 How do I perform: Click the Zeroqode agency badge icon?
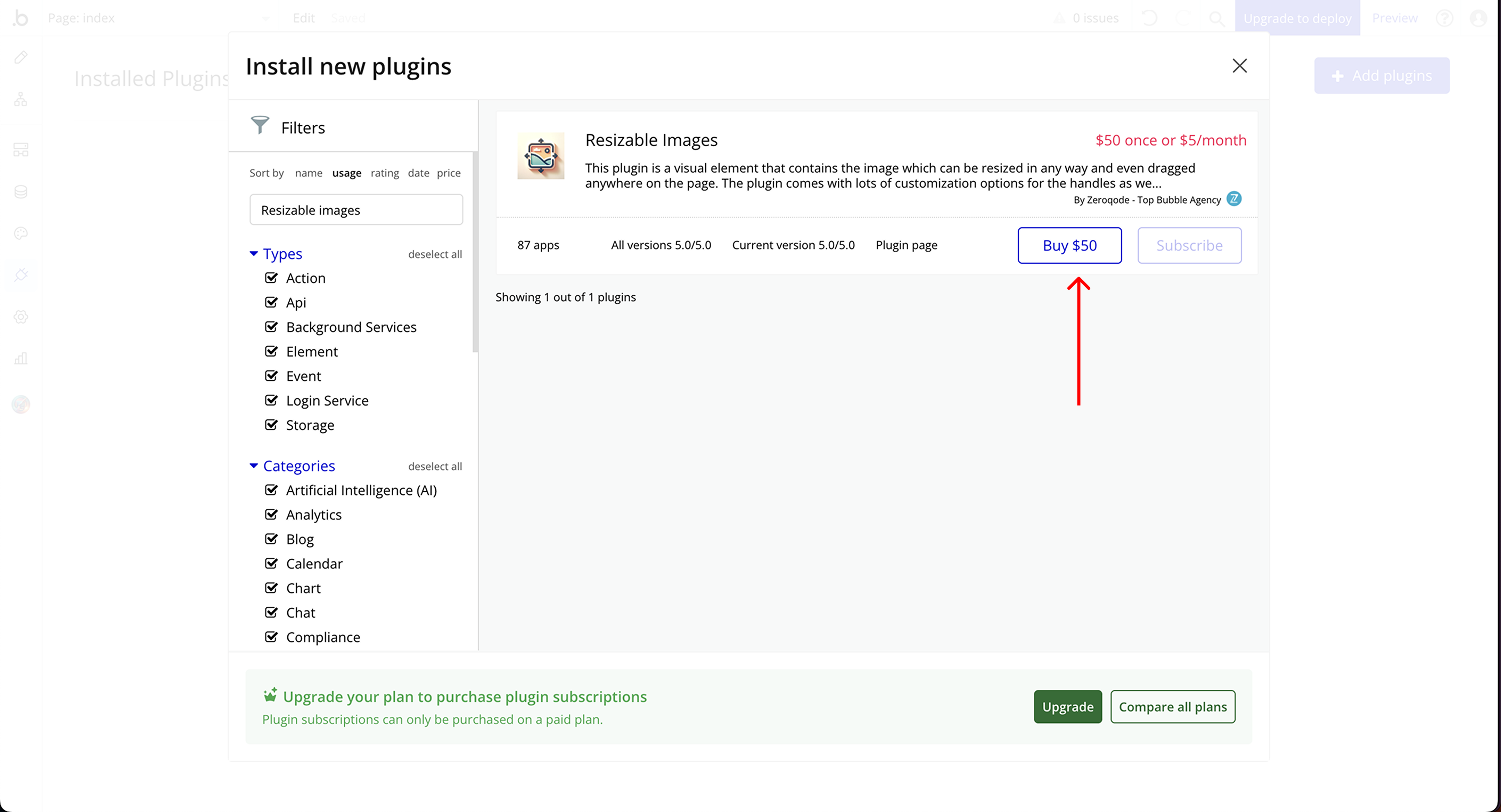(1233, 199)
